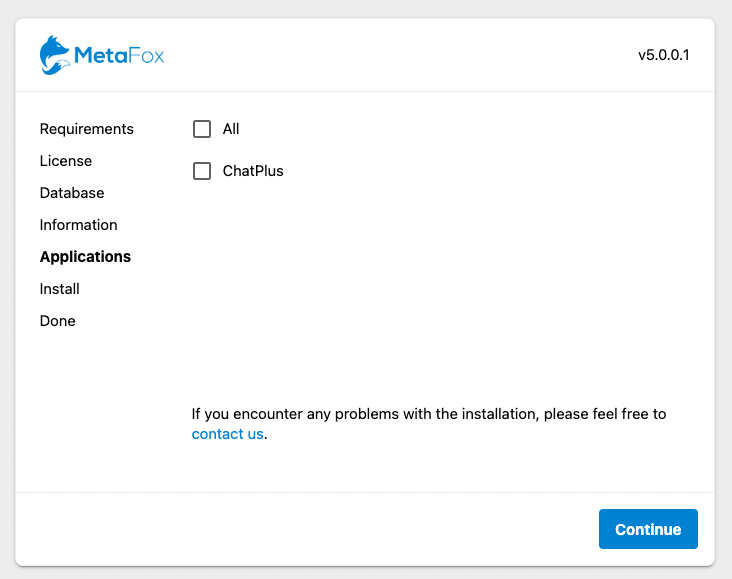Click the v5.0.0.1 version label

click(663, 55)
